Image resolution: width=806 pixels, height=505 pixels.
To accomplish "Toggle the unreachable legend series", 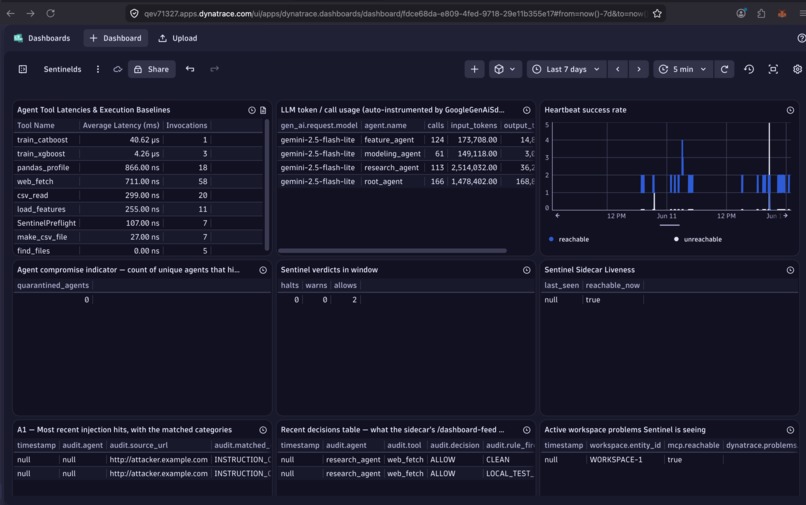I will pos(698,239).
